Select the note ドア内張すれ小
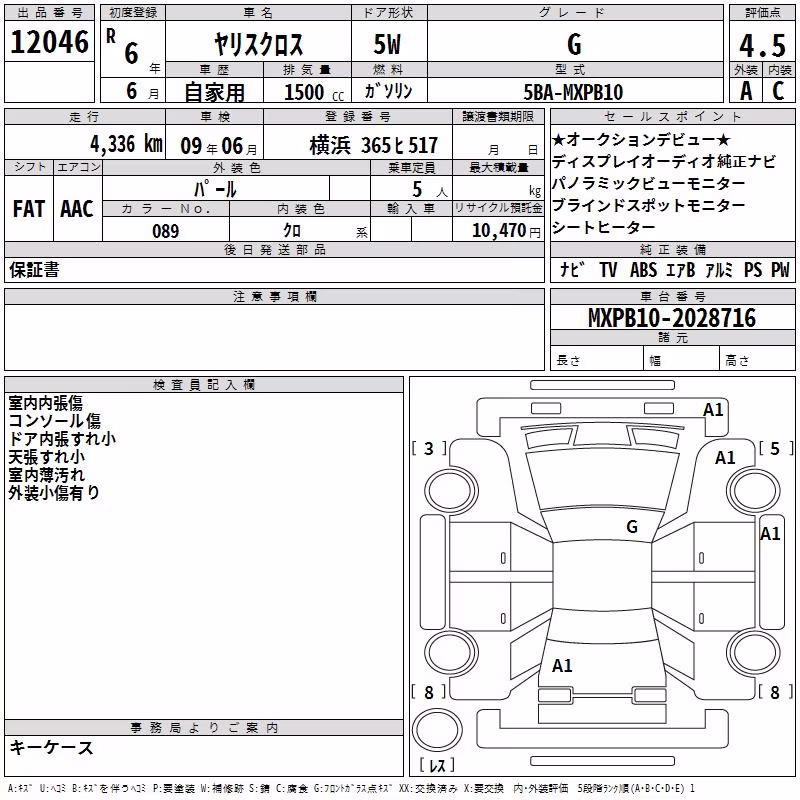This screenshot has width=800, height=800. [62, 439]
